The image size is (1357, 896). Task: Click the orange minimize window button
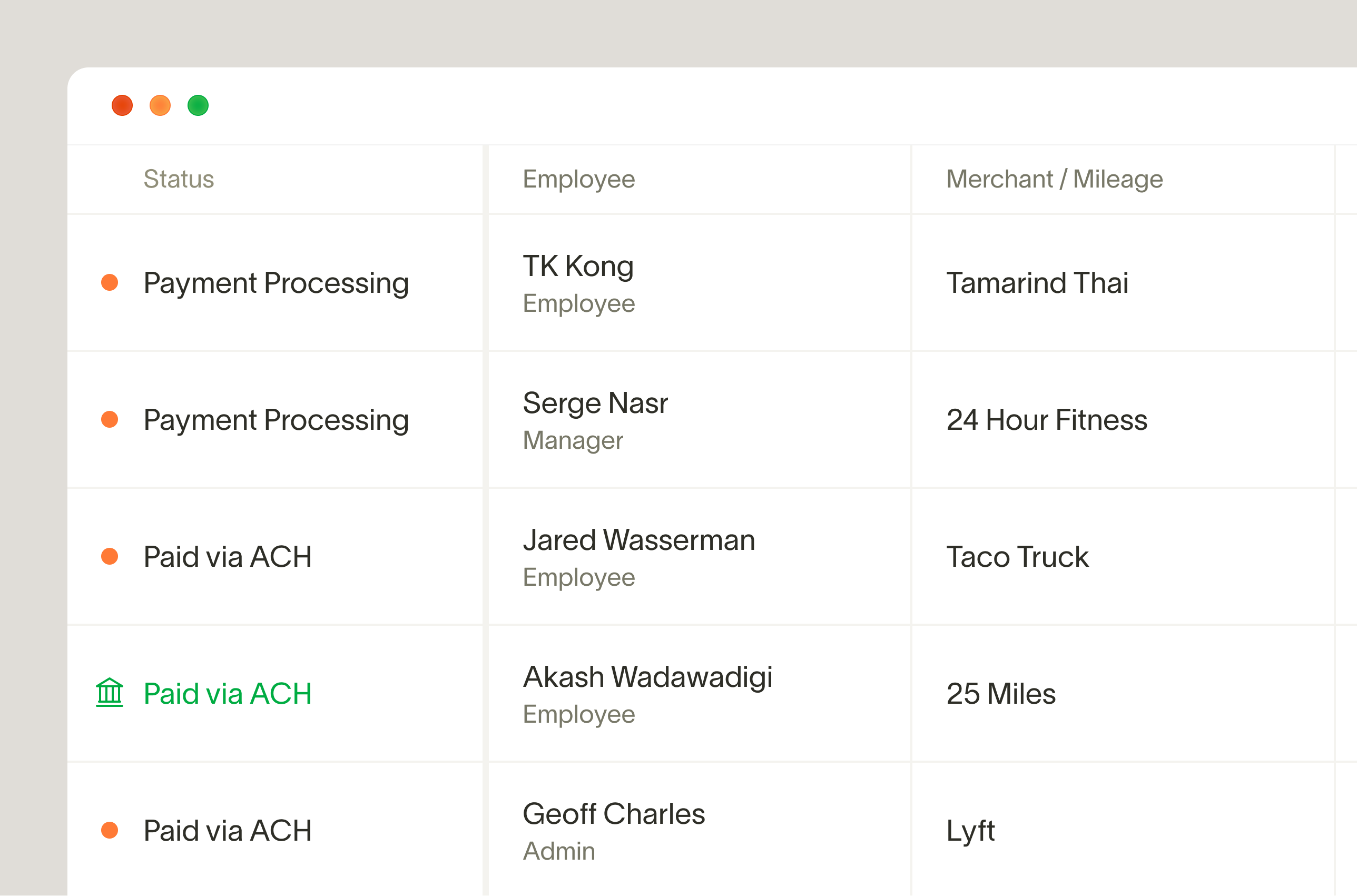click(x=160, y=106)
